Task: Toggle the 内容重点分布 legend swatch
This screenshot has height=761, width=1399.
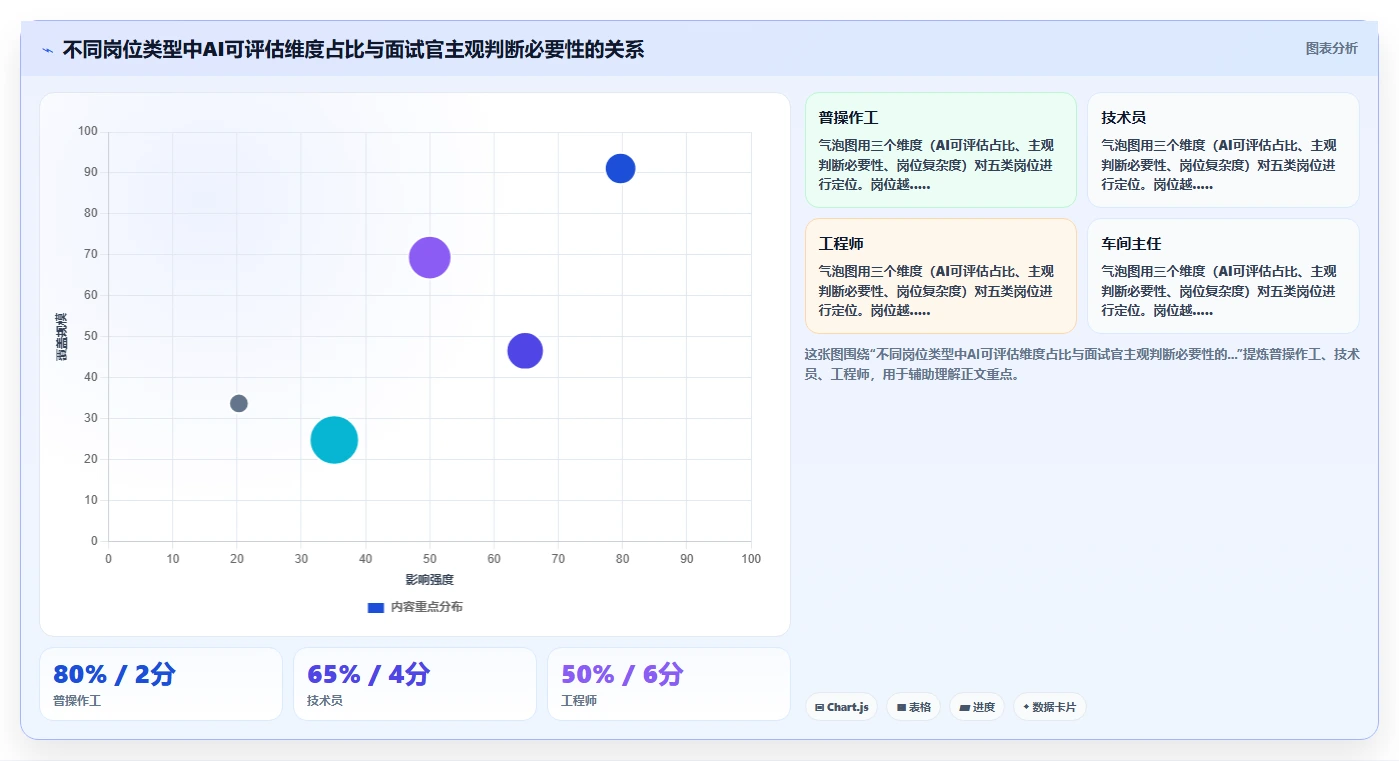Action: tap(376, 607)
